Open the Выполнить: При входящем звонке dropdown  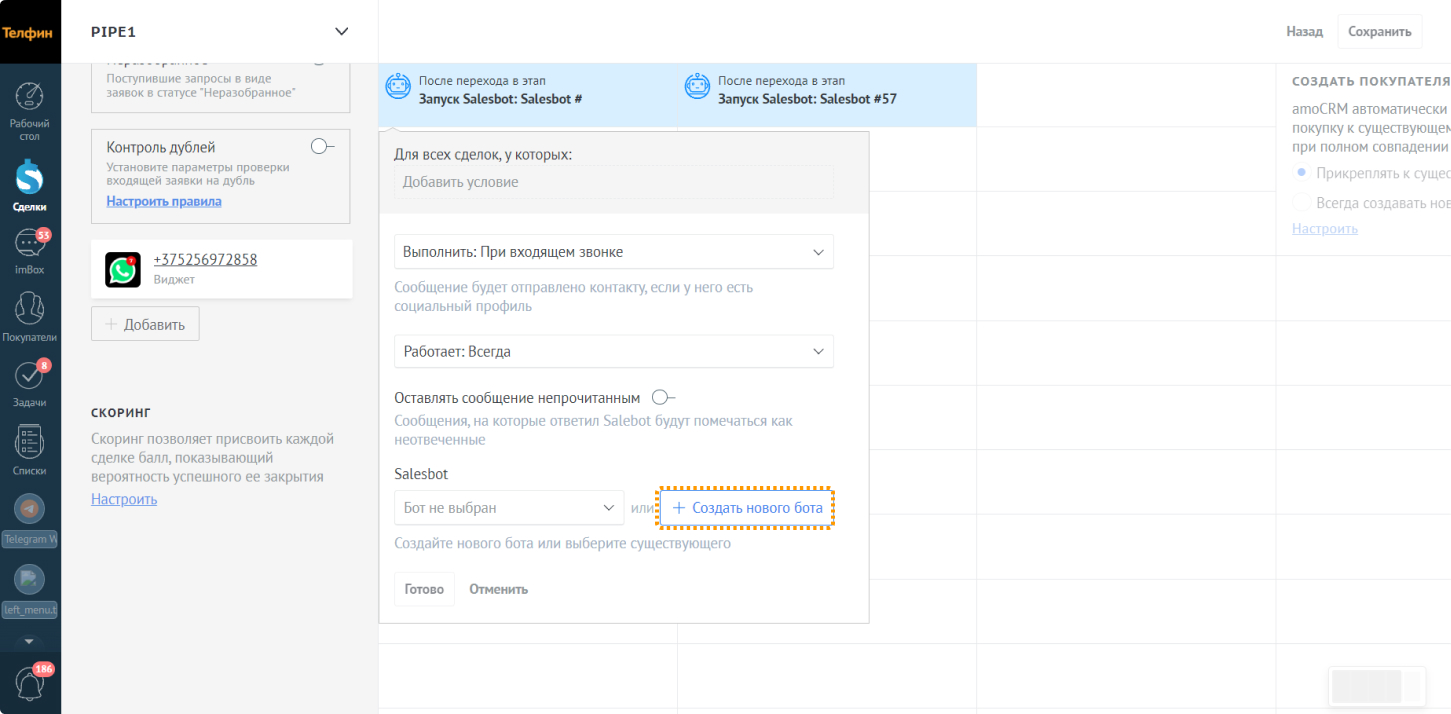pyautogui.click(x=613, y=252)
